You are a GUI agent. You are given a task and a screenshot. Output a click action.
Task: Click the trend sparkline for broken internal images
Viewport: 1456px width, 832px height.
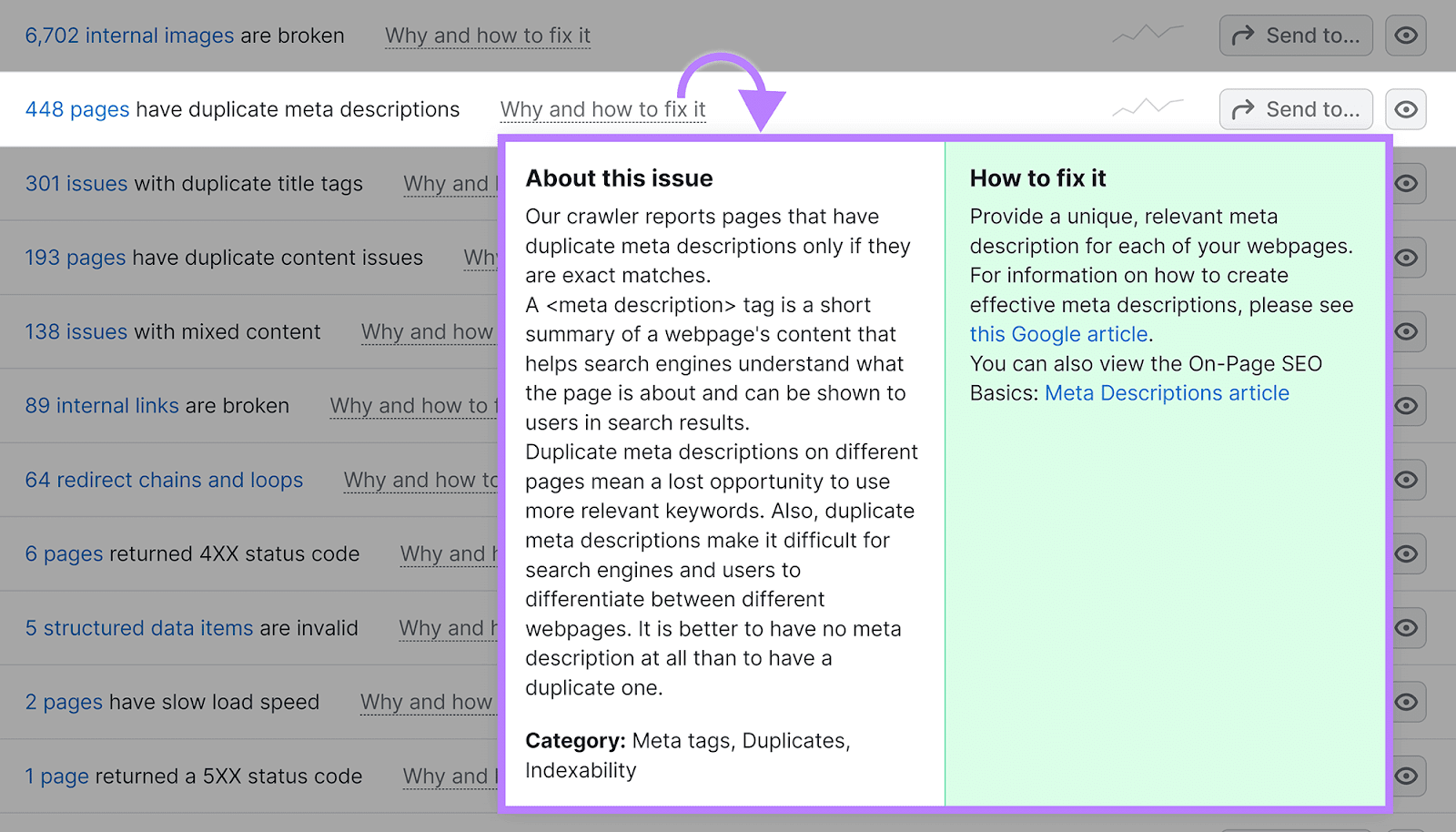point(1146,33)
